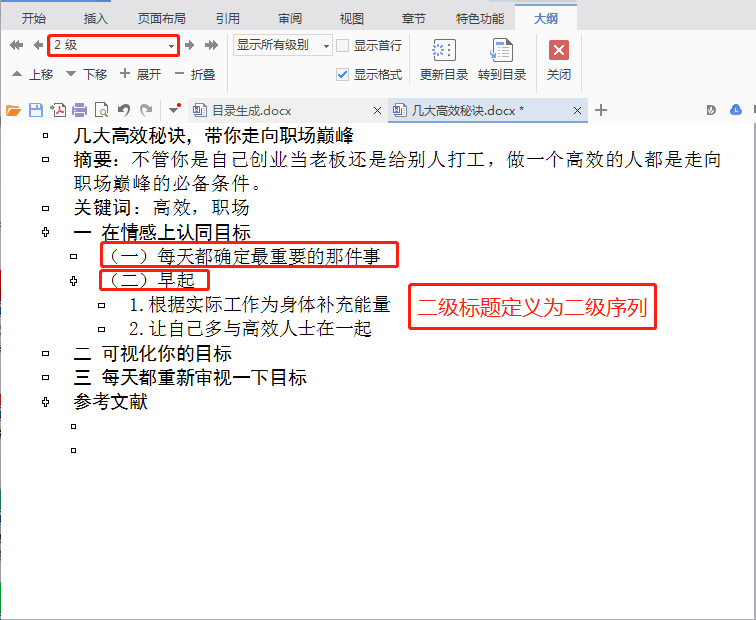756x620 pixels.
Task: Open the 特色功能 ribbon tab
Action: (480, 19)
